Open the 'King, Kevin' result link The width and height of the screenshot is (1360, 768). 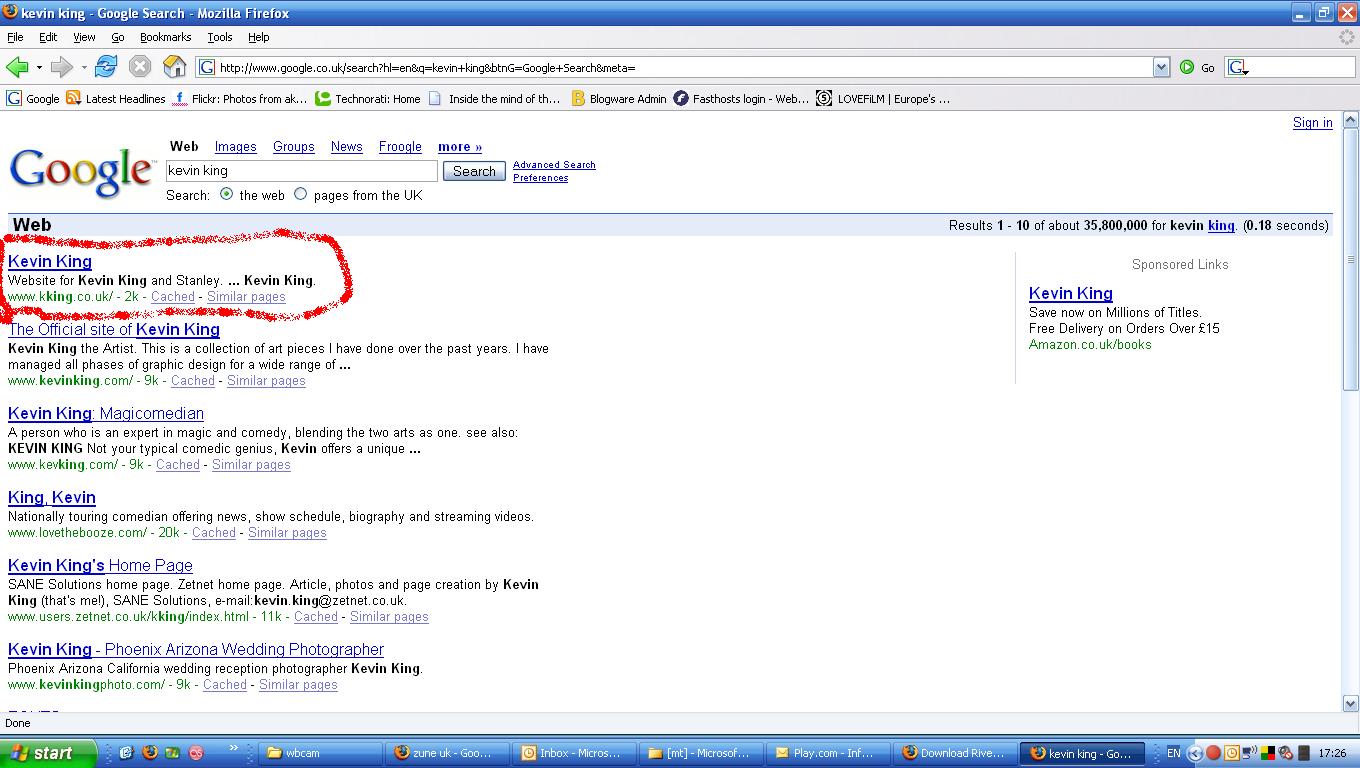pyautogui.click(x=52, y=498)
